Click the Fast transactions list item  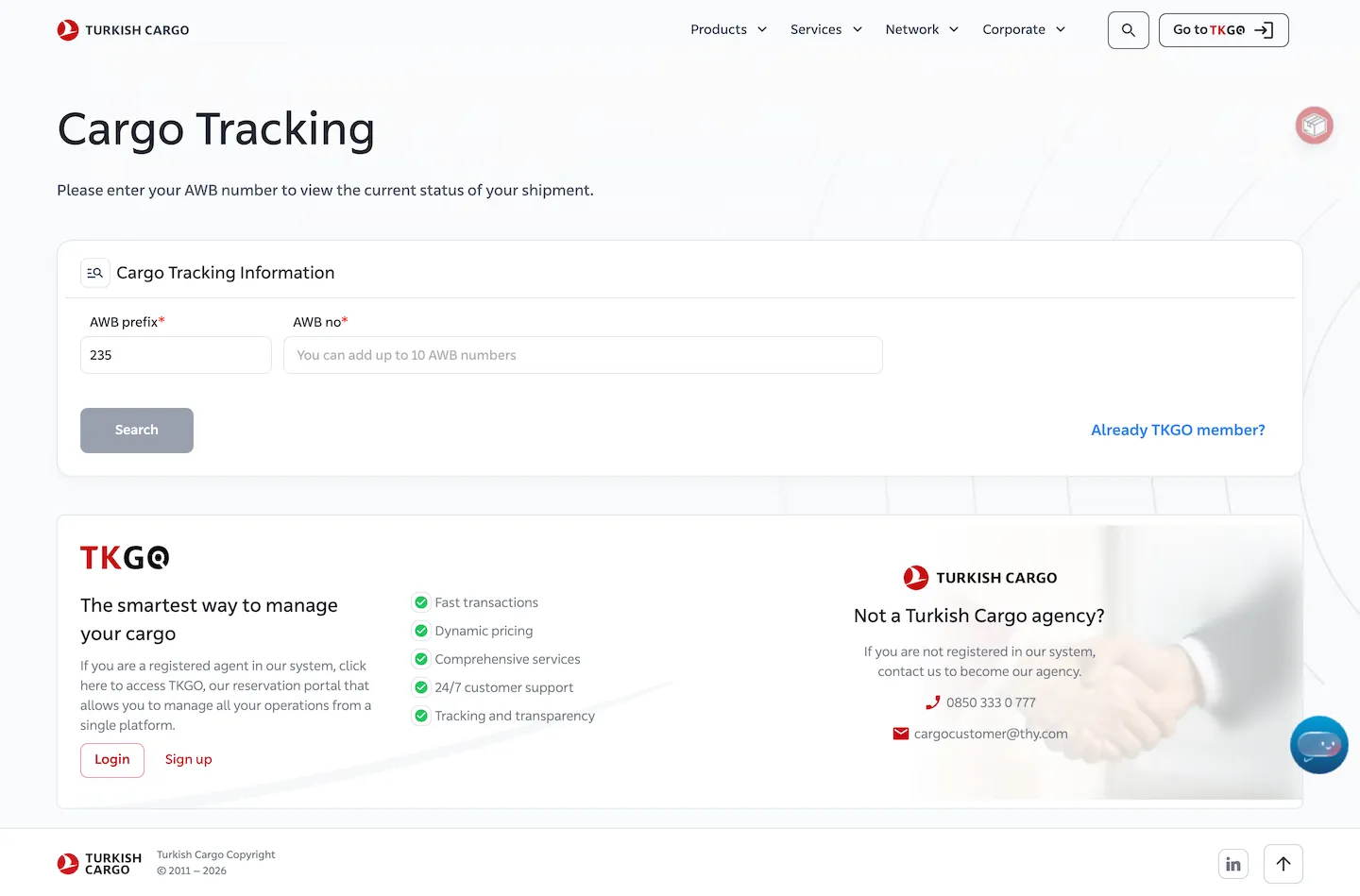(x=476, y=602)
